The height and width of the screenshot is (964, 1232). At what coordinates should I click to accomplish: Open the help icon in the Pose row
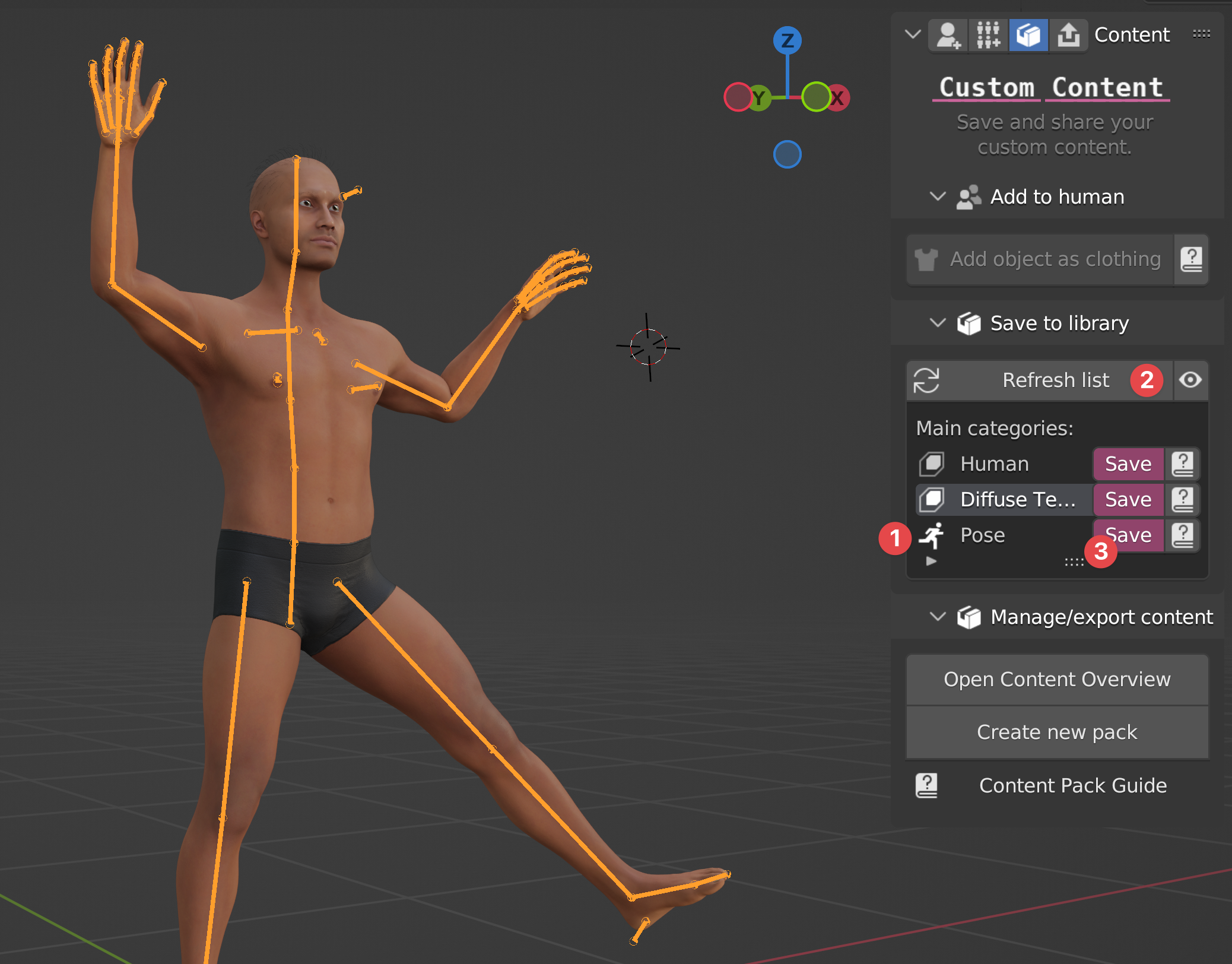1182,535
